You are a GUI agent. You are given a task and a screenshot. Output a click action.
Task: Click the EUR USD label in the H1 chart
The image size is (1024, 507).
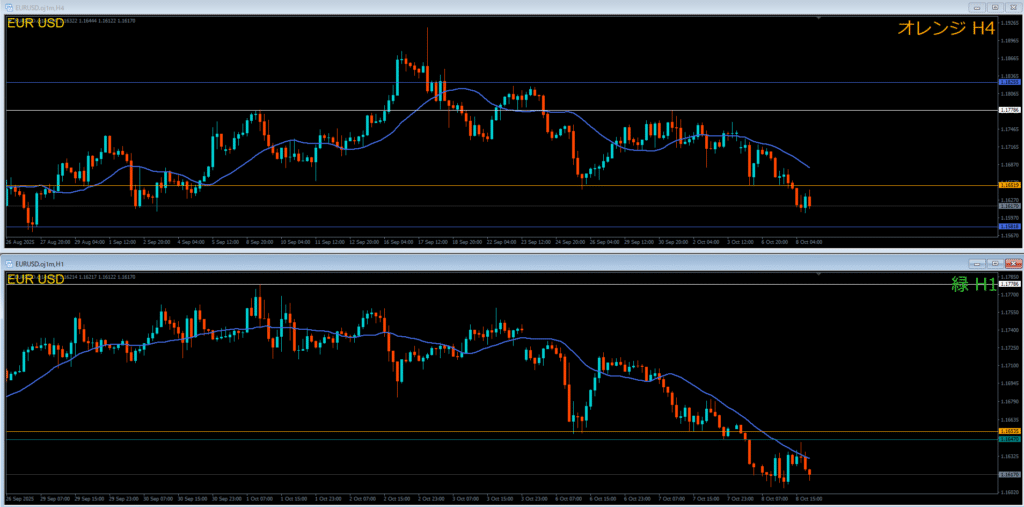35,279
